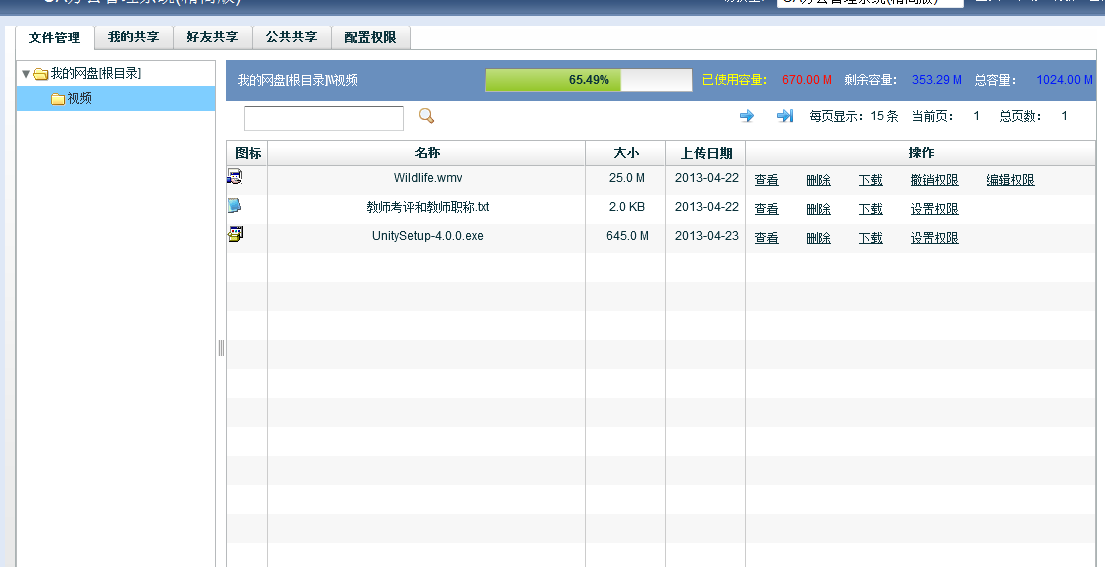Click 查看 for 教师考评和教师职称.txt
Screen dimensions: 1105x567
(x=767, y=209)
